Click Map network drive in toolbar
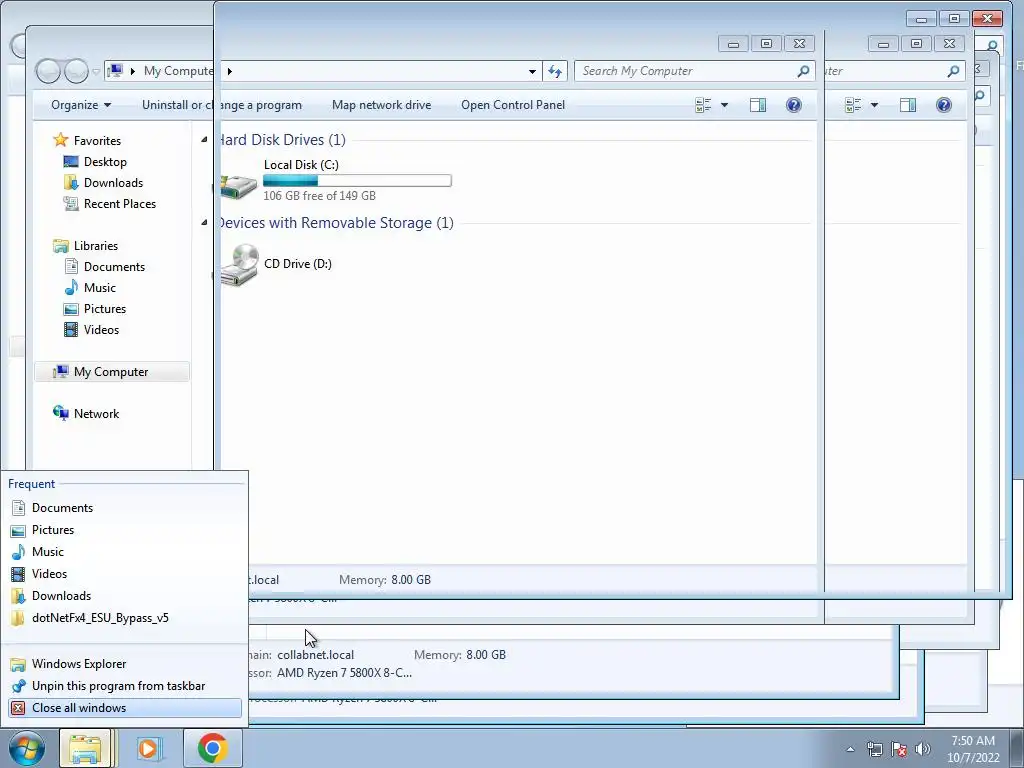The image size is (1024, 768). [x=381, y=105]
